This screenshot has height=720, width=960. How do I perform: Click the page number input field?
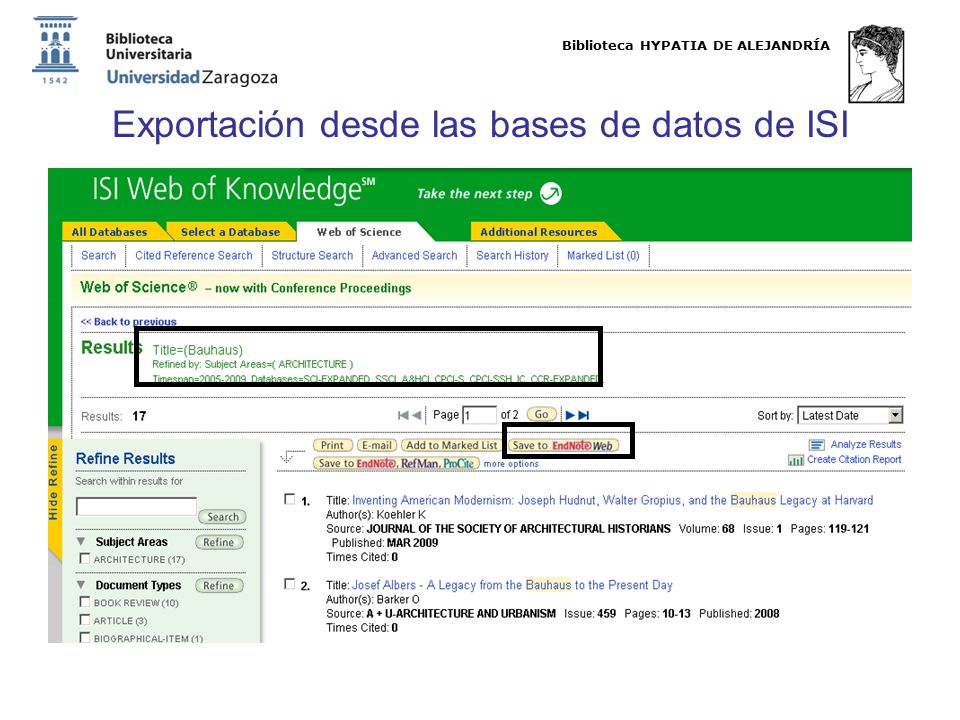coord(479,415)
